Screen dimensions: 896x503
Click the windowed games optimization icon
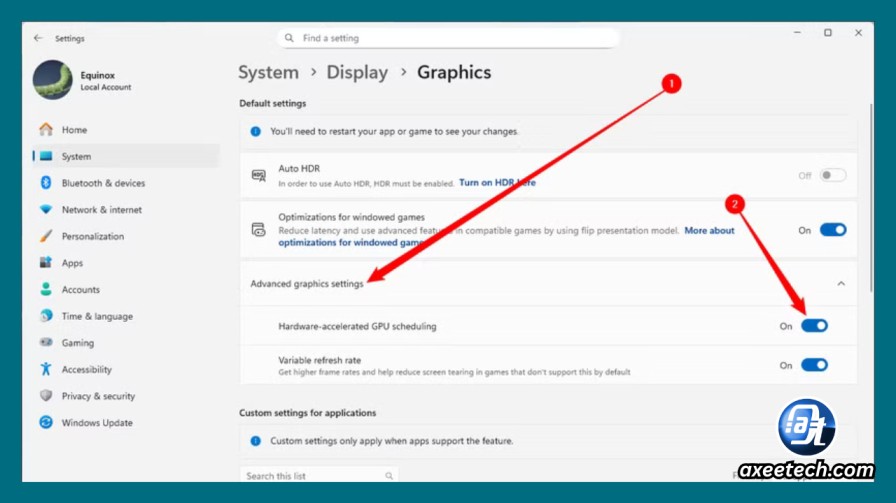click(259, 230)
